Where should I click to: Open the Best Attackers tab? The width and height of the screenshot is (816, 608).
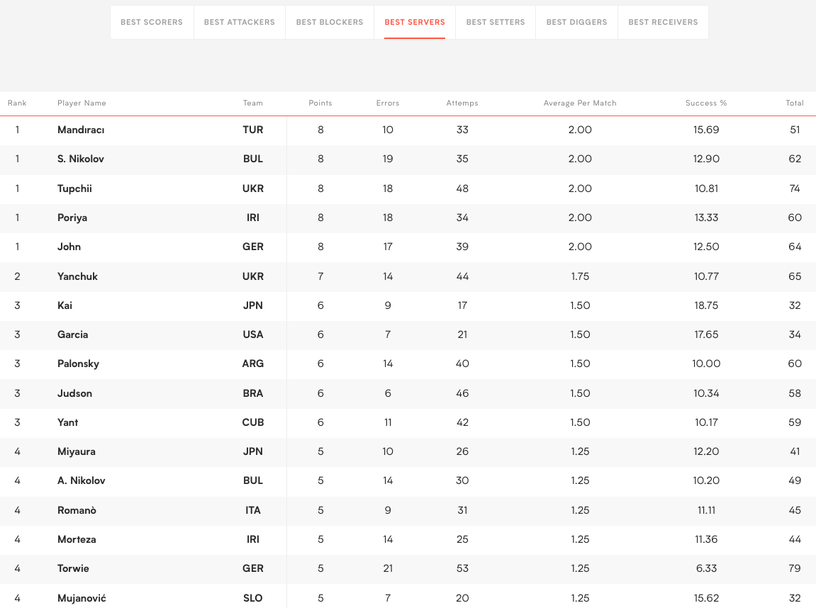[x=239, y=22]
